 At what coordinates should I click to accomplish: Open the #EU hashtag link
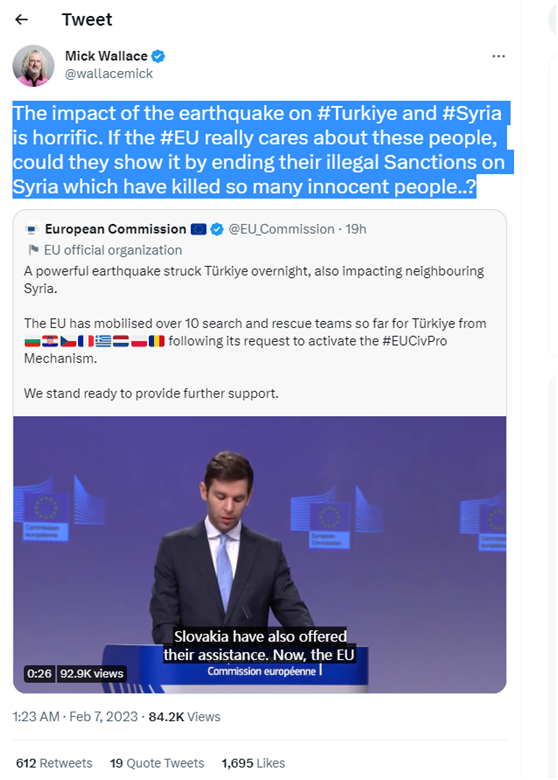[x=179, y=138]
